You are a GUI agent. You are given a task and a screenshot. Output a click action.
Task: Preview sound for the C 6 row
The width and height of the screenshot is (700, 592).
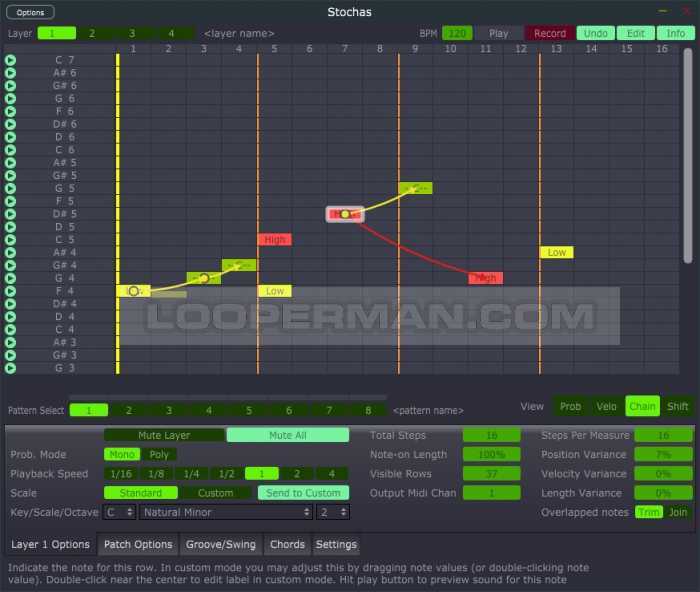[10, 150]
